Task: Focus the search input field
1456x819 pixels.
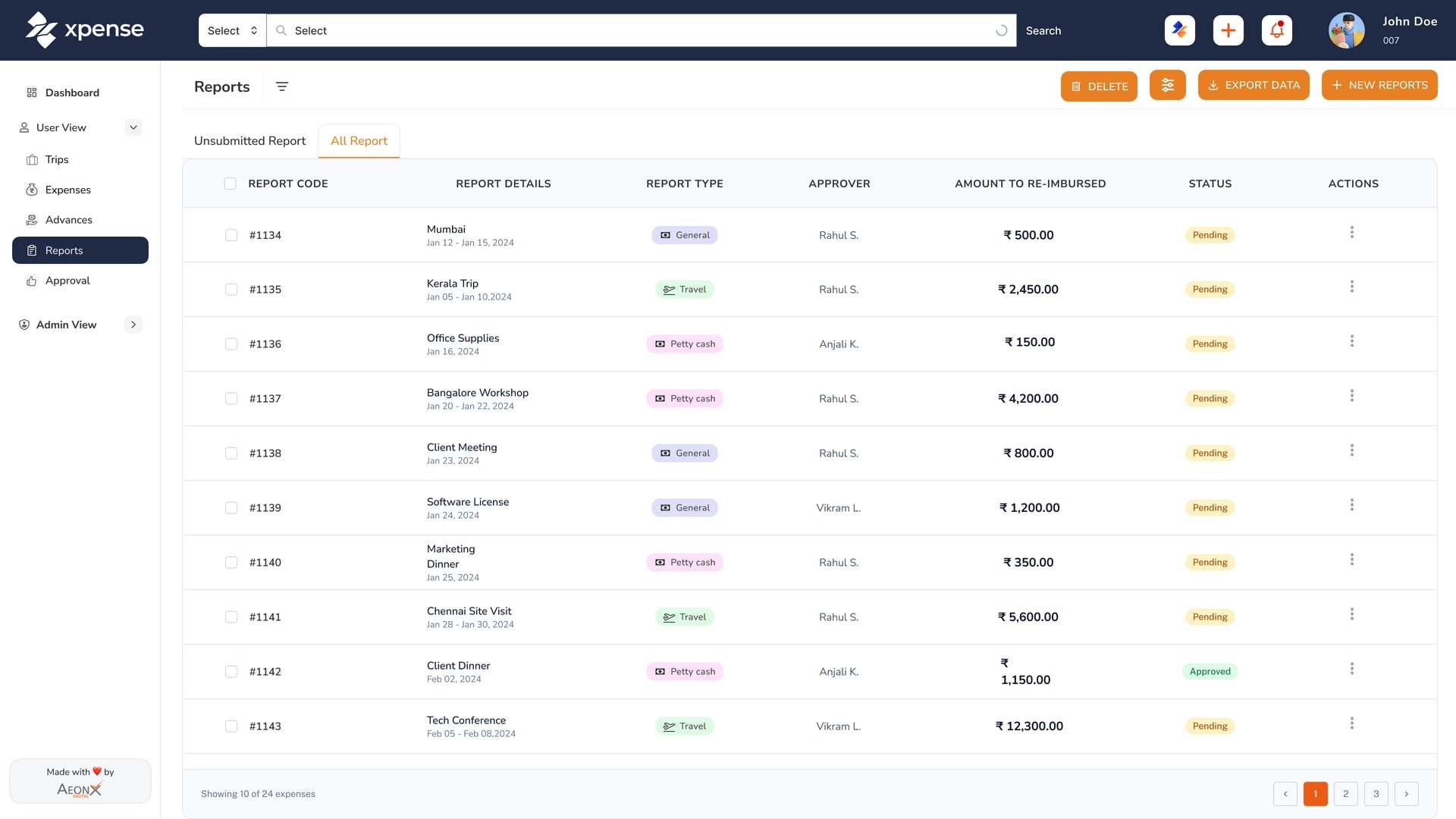Action: pyautogui.click(x=642, y=30)
